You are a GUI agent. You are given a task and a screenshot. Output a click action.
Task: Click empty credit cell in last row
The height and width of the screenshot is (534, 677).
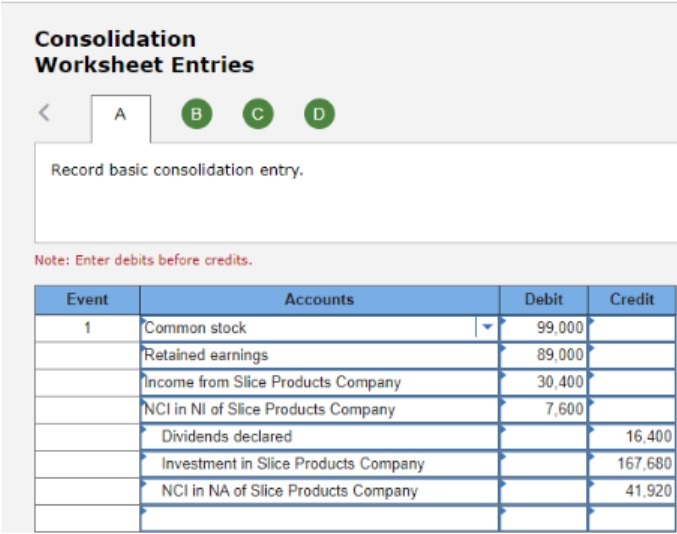coord(633,518)
